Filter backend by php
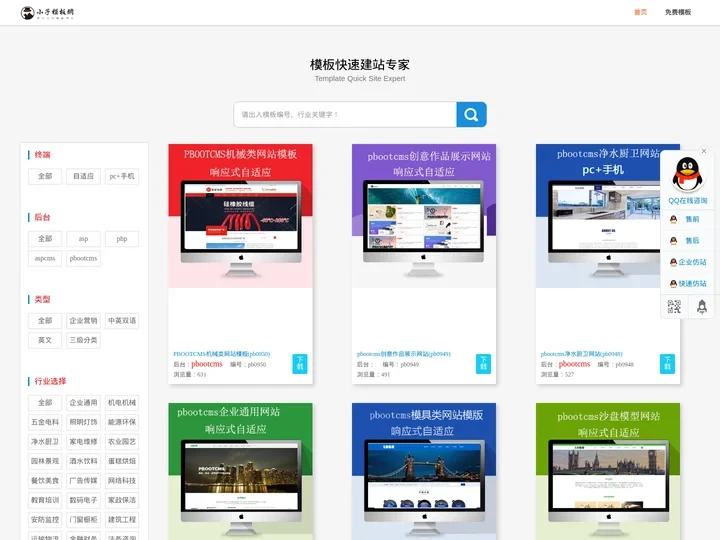Screen dimensions: 720x540 click(122, 239)
